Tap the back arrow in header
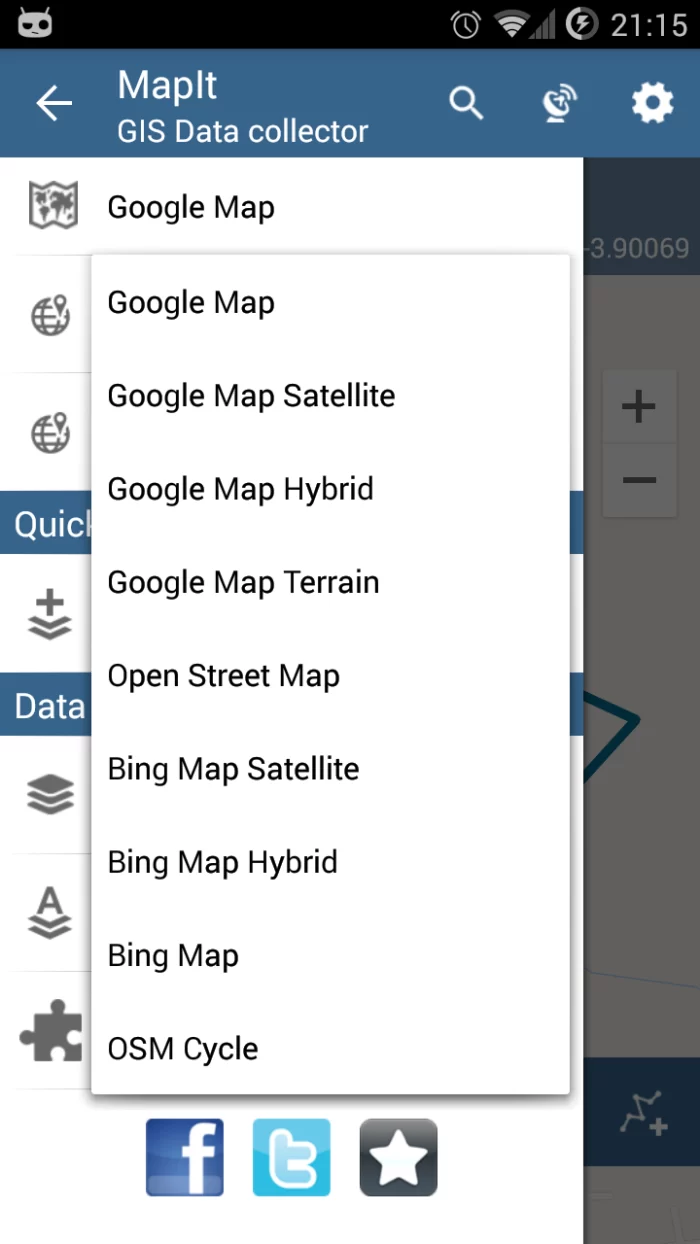The width and height of the screenshot is (700, 1244). point(54,103)
